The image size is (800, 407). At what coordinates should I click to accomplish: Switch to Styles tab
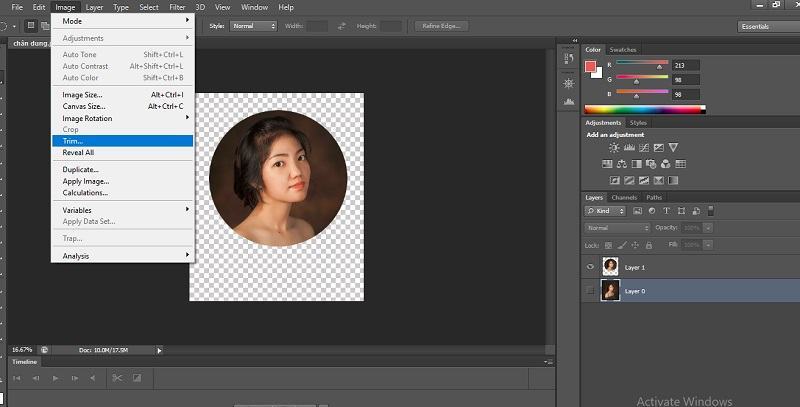click(x=638, y=123)
